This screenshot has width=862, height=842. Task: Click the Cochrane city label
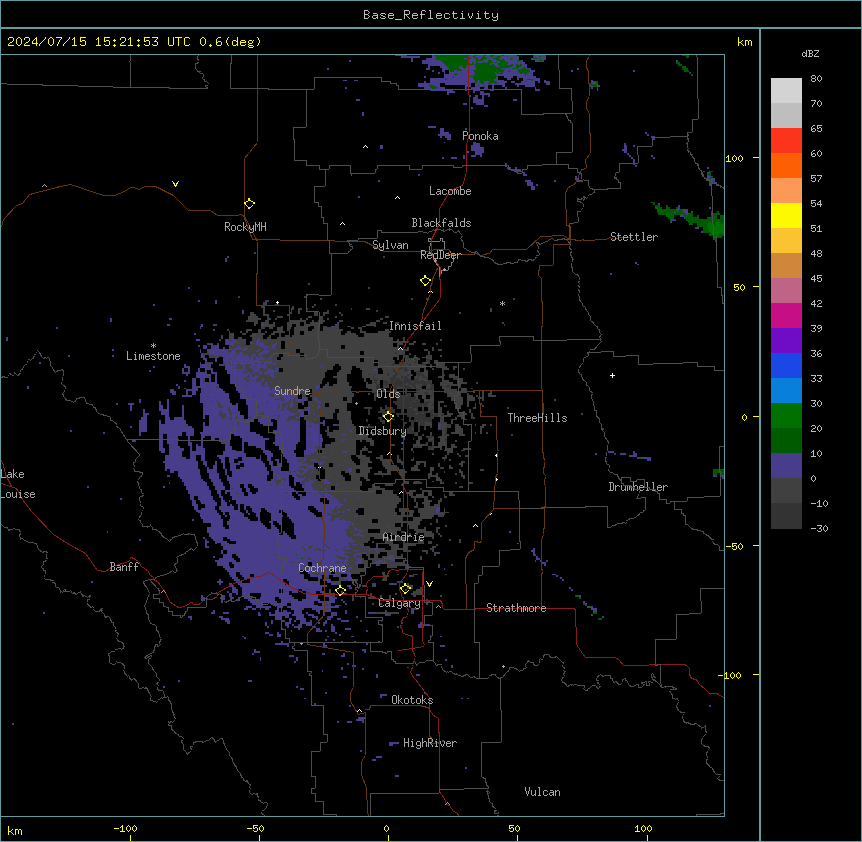[x=322, y=568]
